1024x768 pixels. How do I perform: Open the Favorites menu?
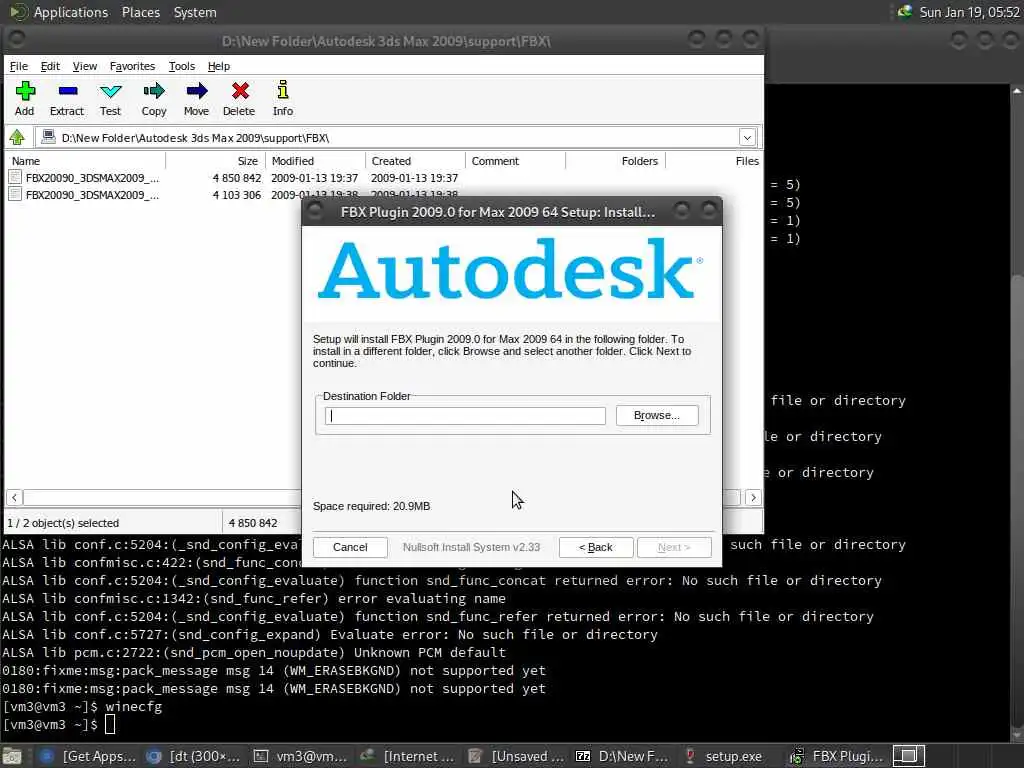(x=133, y=66)
